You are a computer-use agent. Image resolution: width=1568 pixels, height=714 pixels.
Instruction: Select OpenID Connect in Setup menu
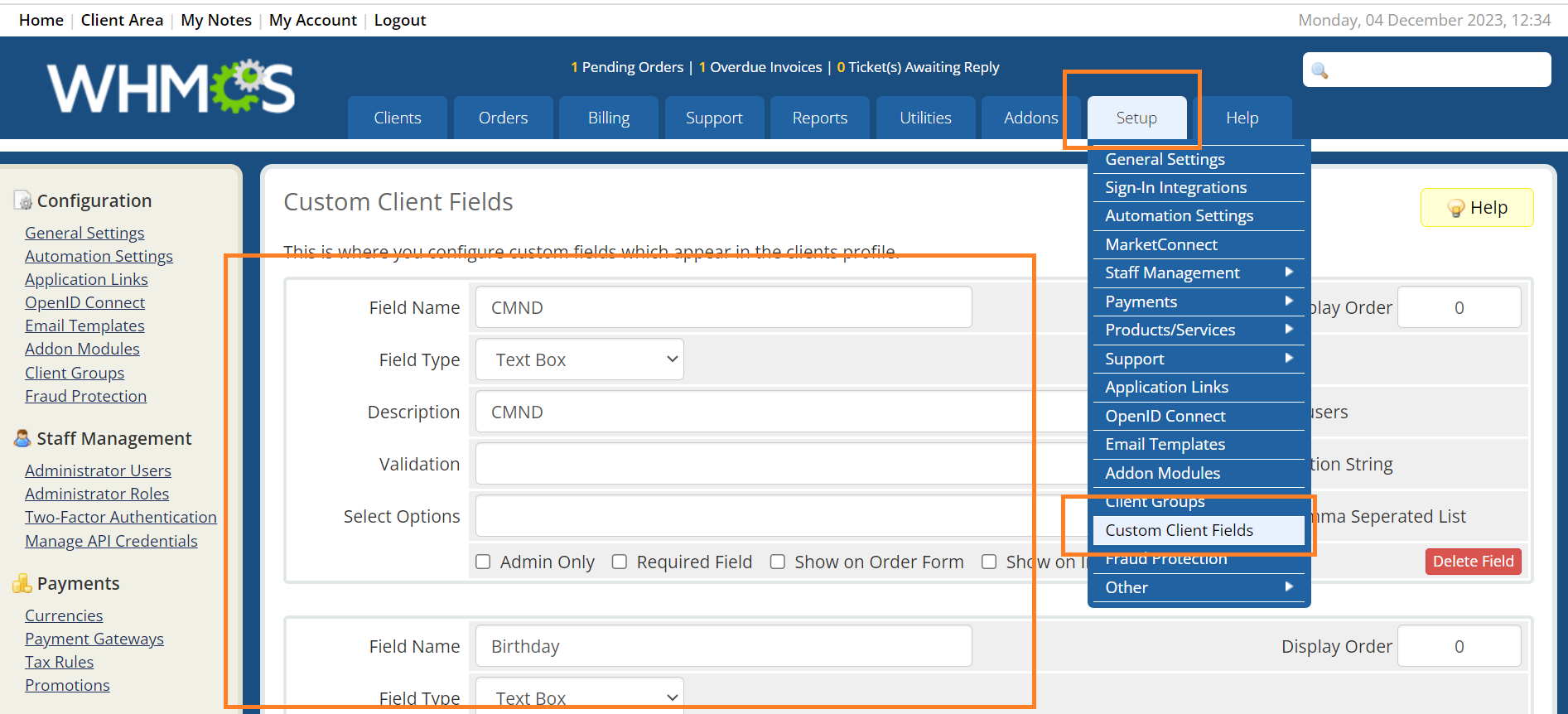click(1199, 416)
